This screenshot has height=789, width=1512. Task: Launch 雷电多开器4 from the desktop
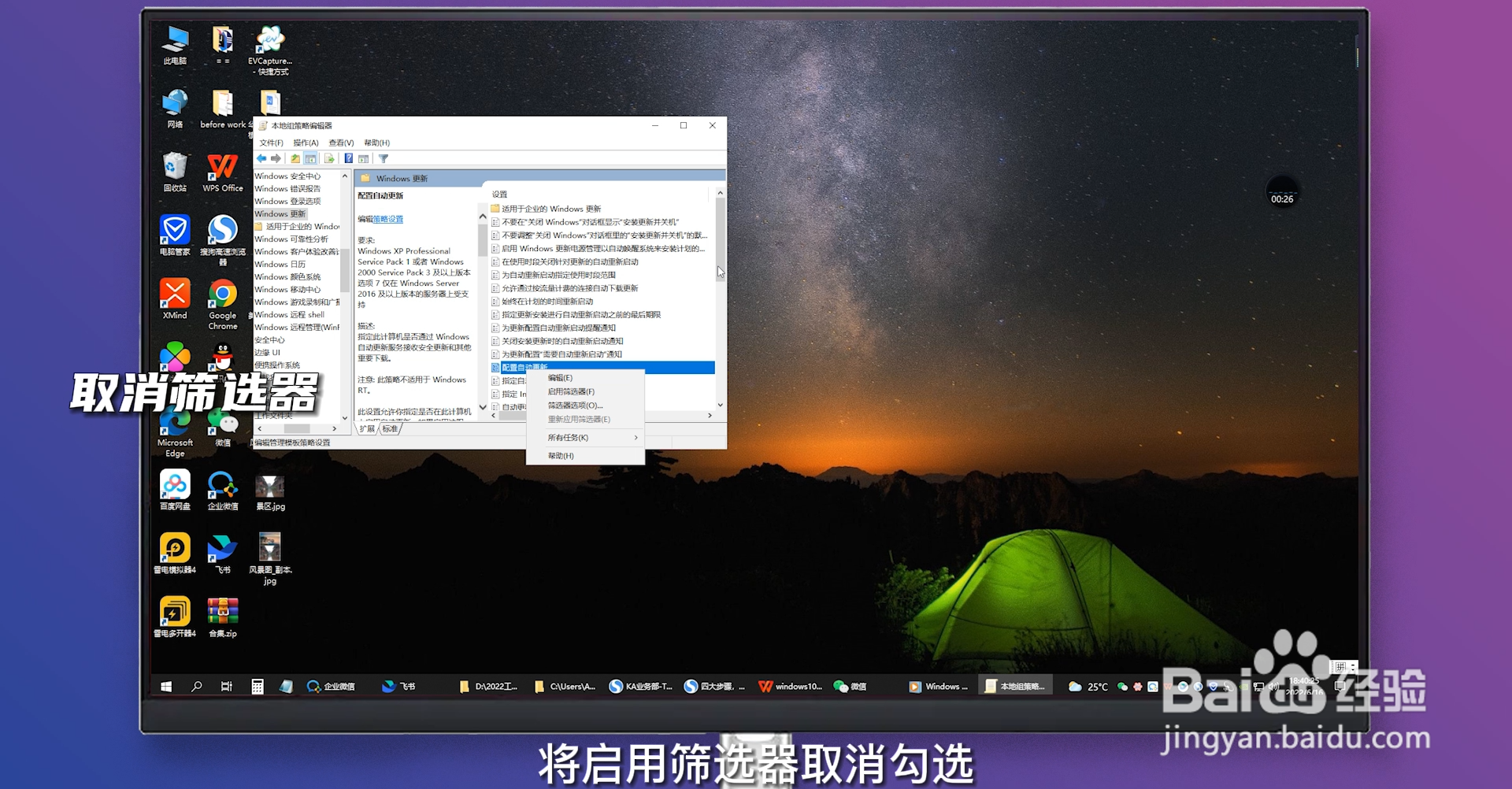(x=175, y=617)
